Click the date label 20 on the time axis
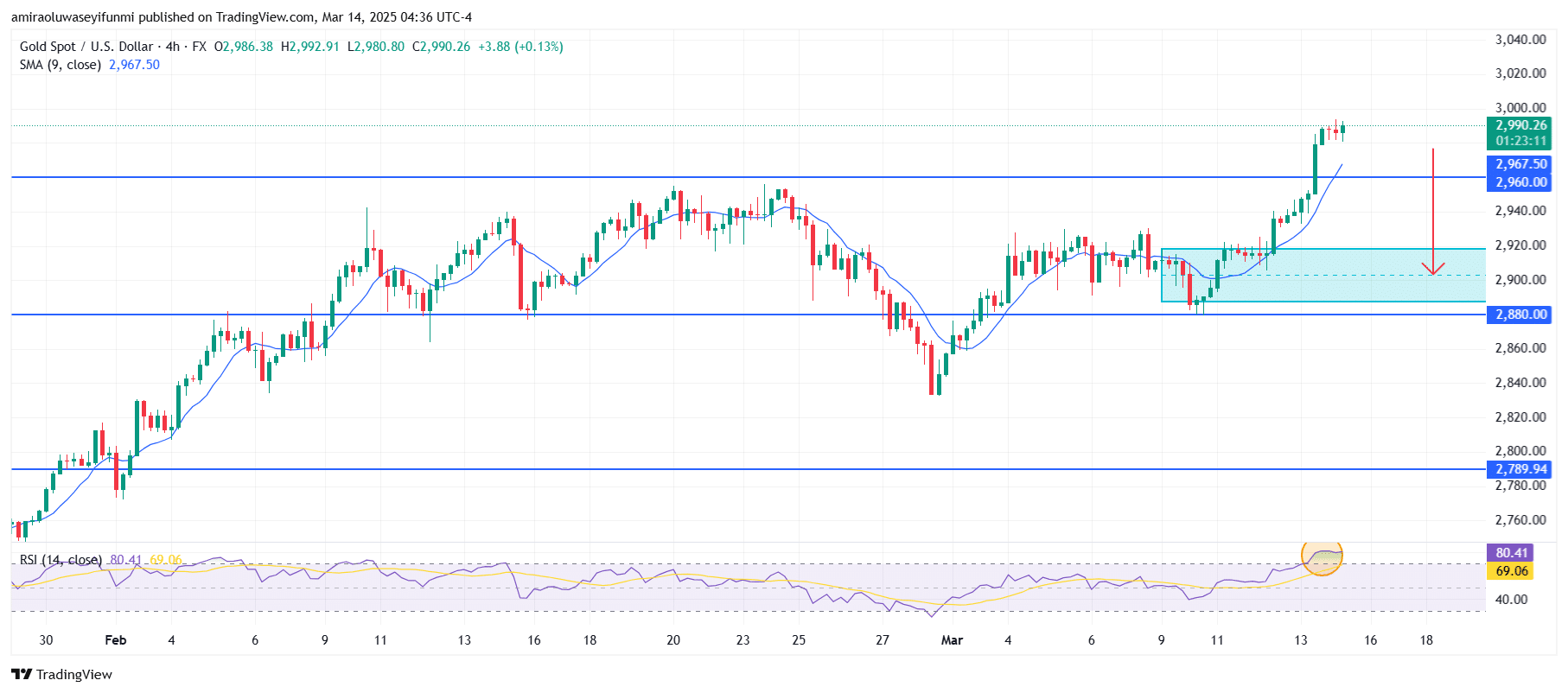1568x693 pixels. point(673,640)
